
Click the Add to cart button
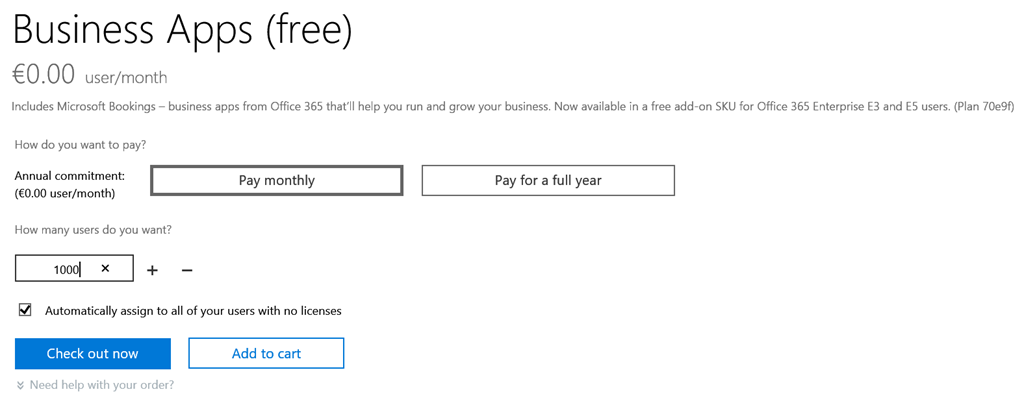[266, 353]
